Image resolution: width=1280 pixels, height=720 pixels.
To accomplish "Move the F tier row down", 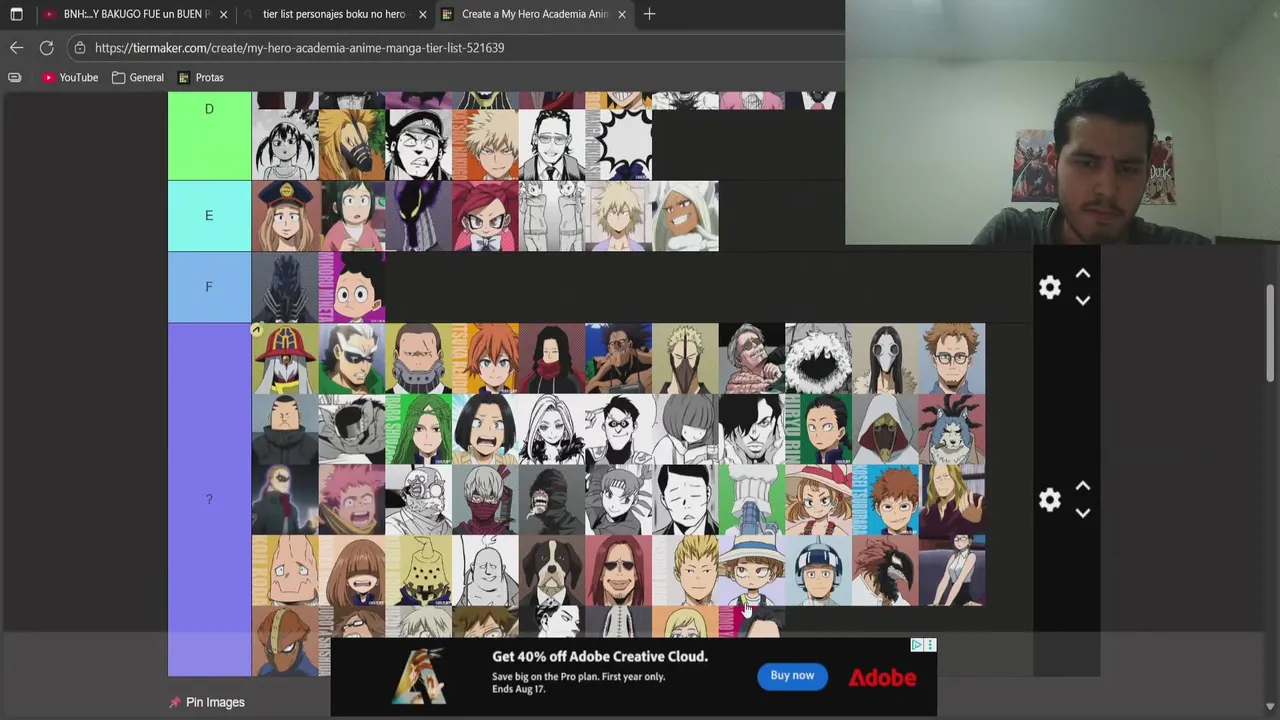I will (1082, 300).
